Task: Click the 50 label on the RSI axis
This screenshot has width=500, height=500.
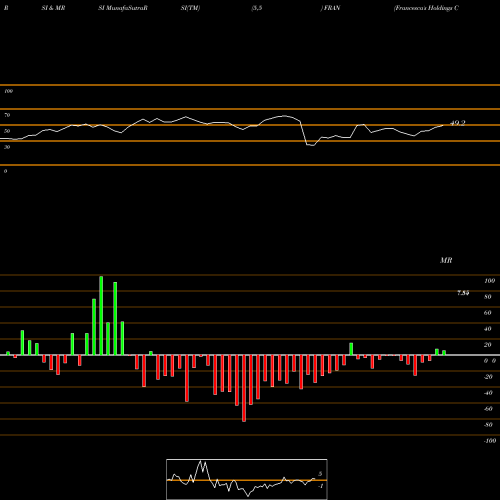Action: 7,131
